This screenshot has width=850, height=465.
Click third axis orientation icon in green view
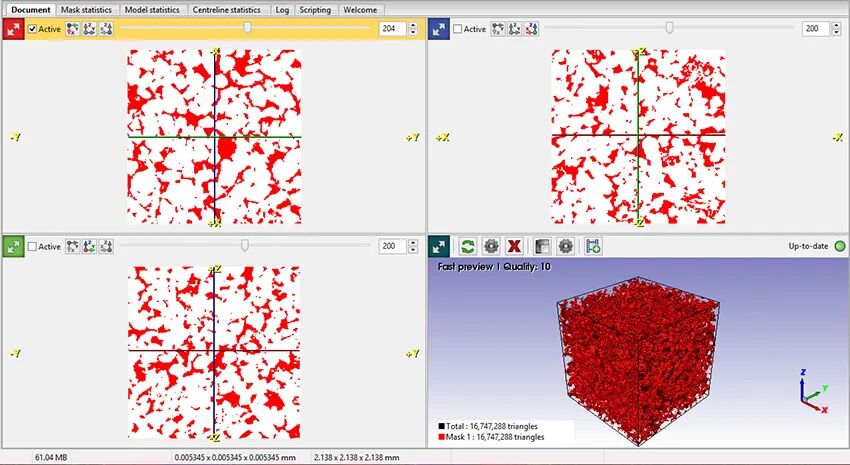pyautogui.click(x=106, y=247)
